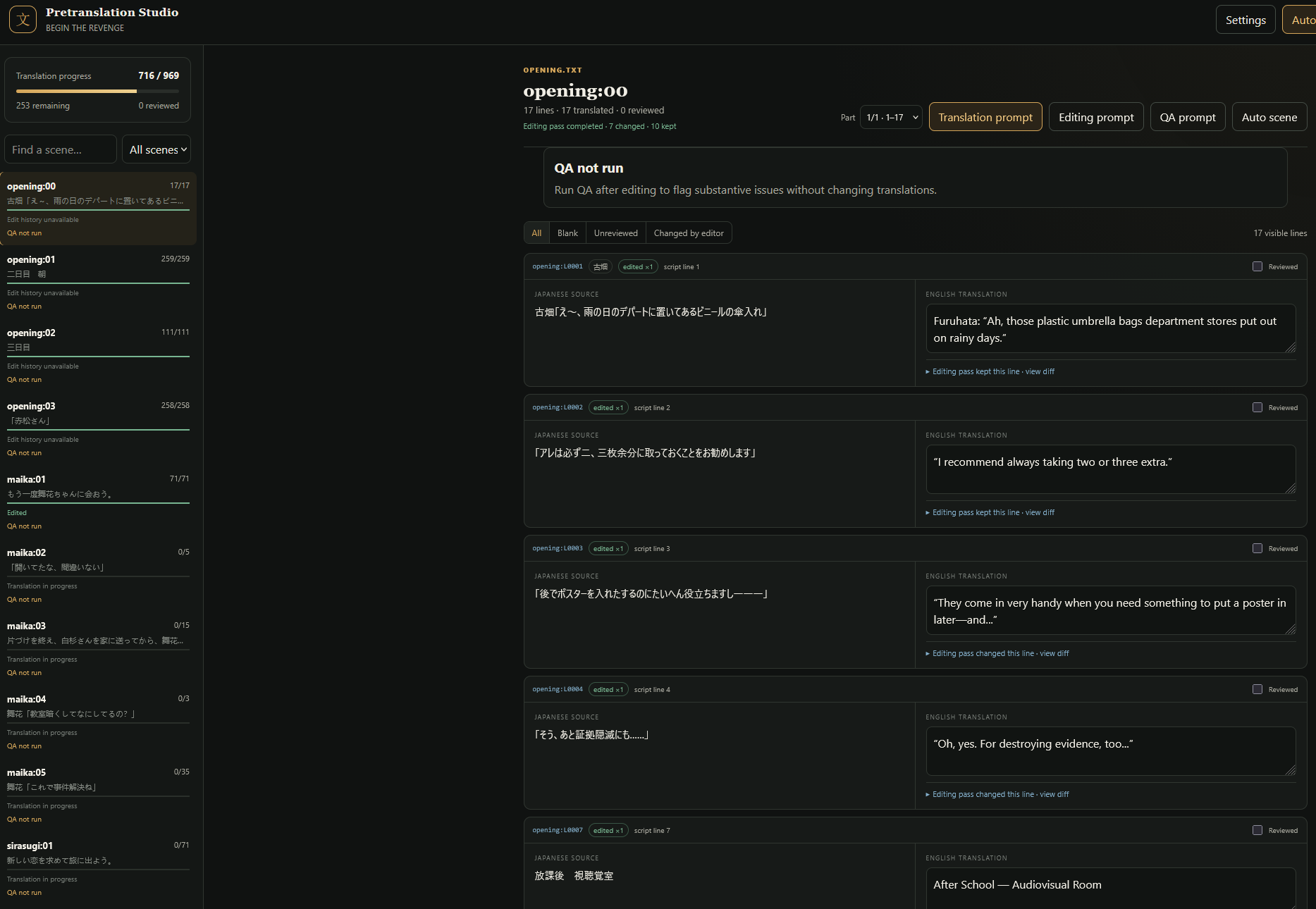This screenshot has height=909, width=1316.
Task: Open the Editing prompt
Action: (1096, 117)
